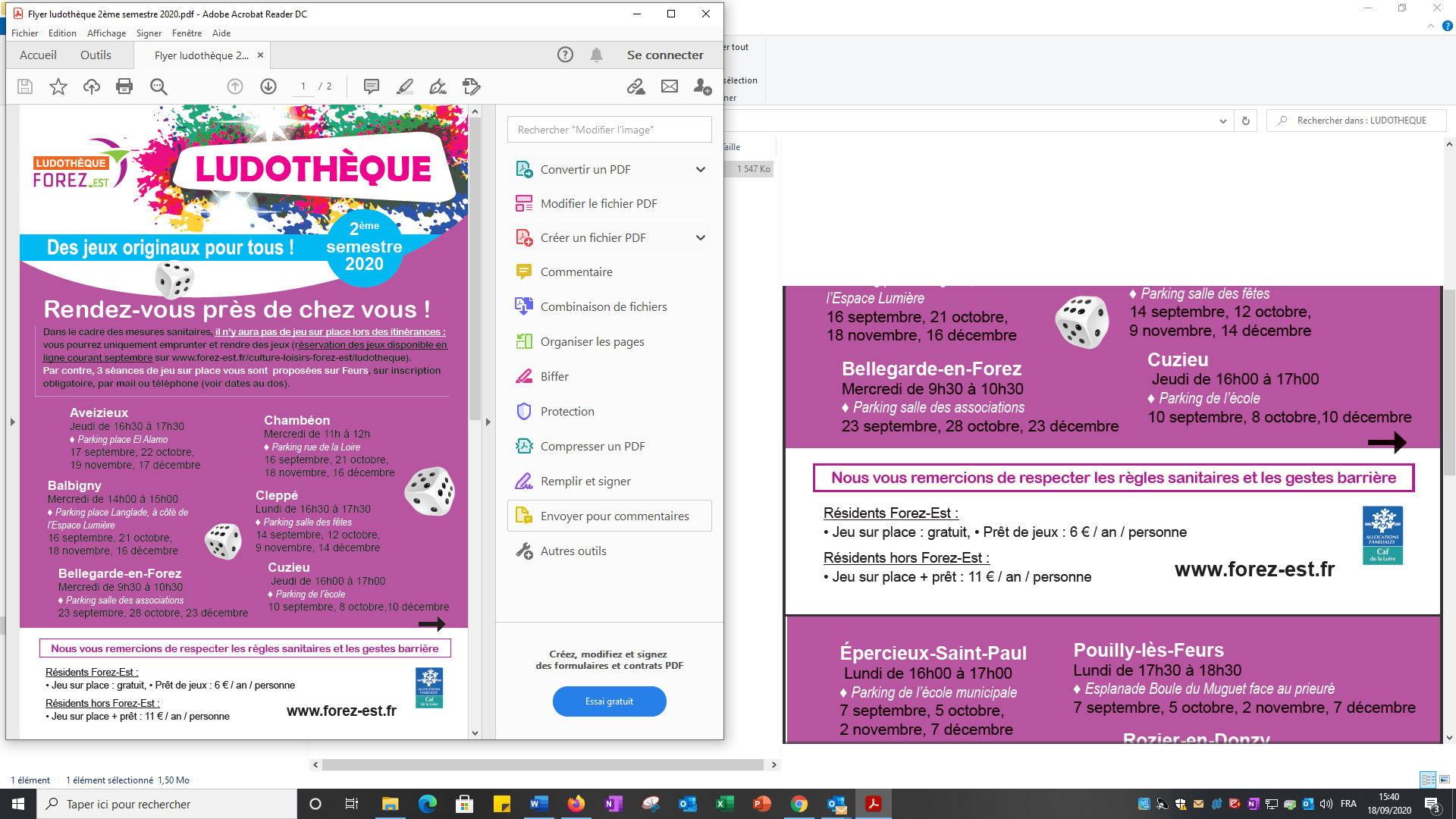Screen dimensions: 1456x819
Task: Close the Flyer ludothèque document tab
Action: 260,55
